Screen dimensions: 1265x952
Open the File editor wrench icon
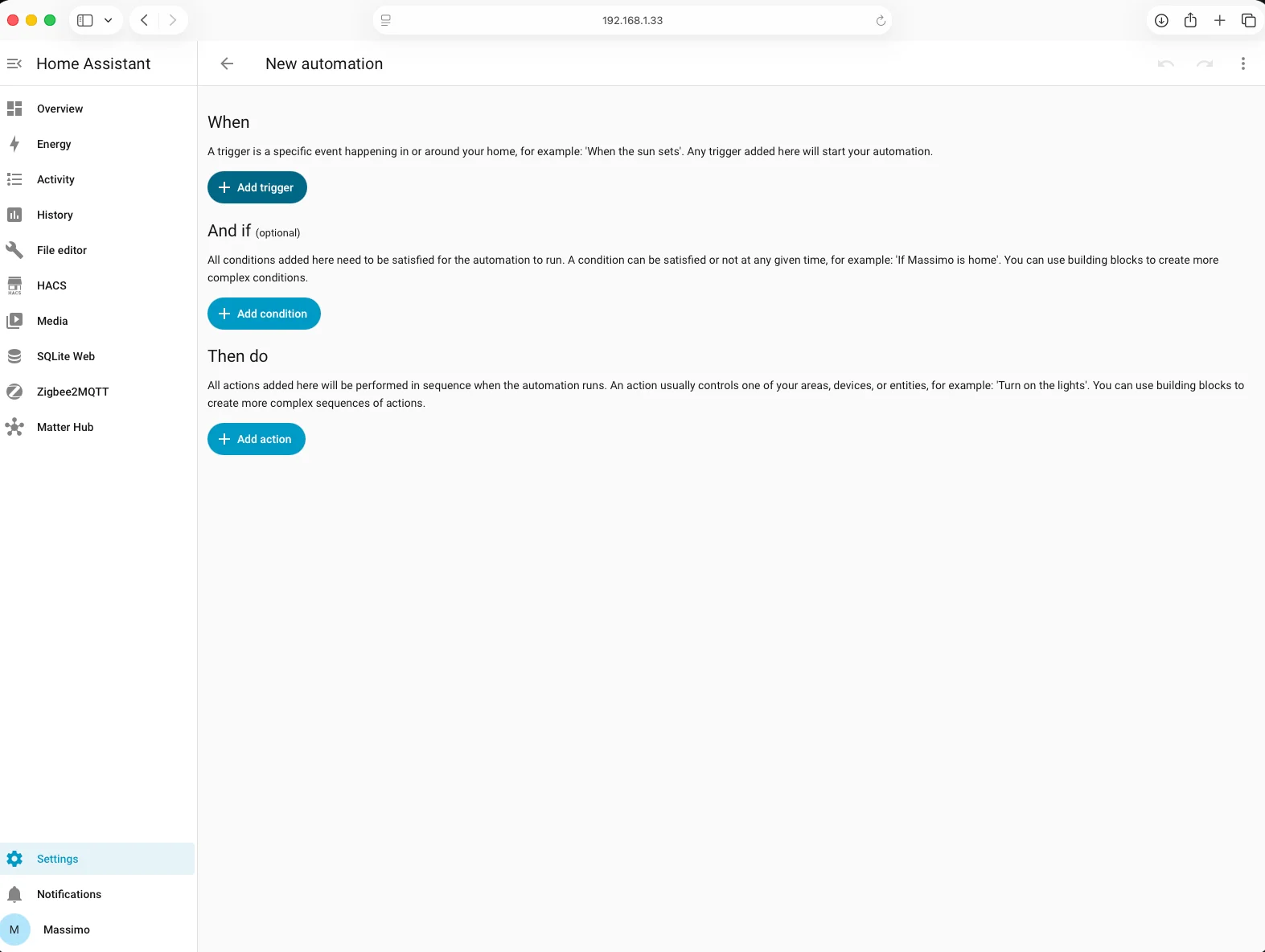pos(14,250)
